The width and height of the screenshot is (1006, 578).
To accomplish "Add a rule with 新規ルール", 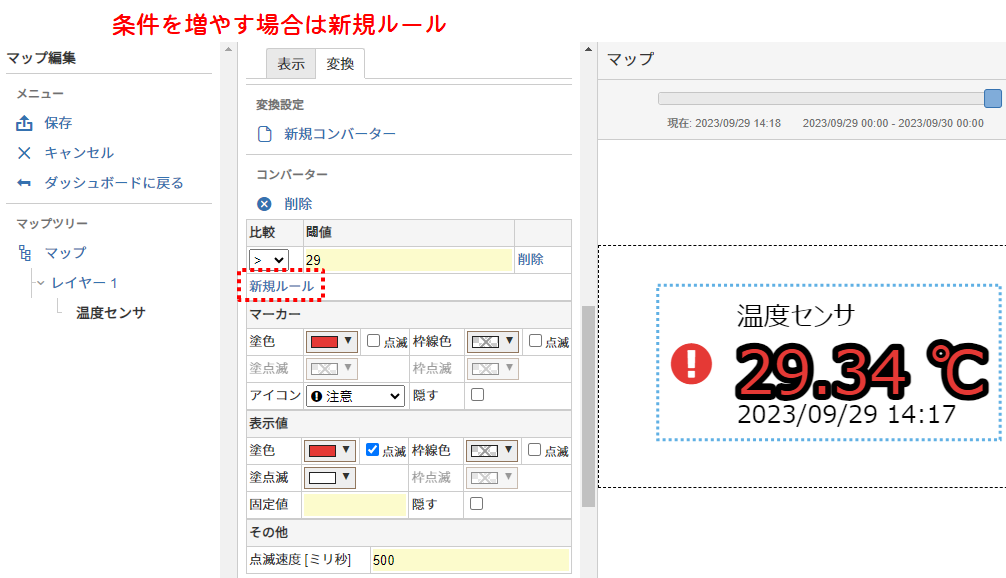I will [282, 286].
